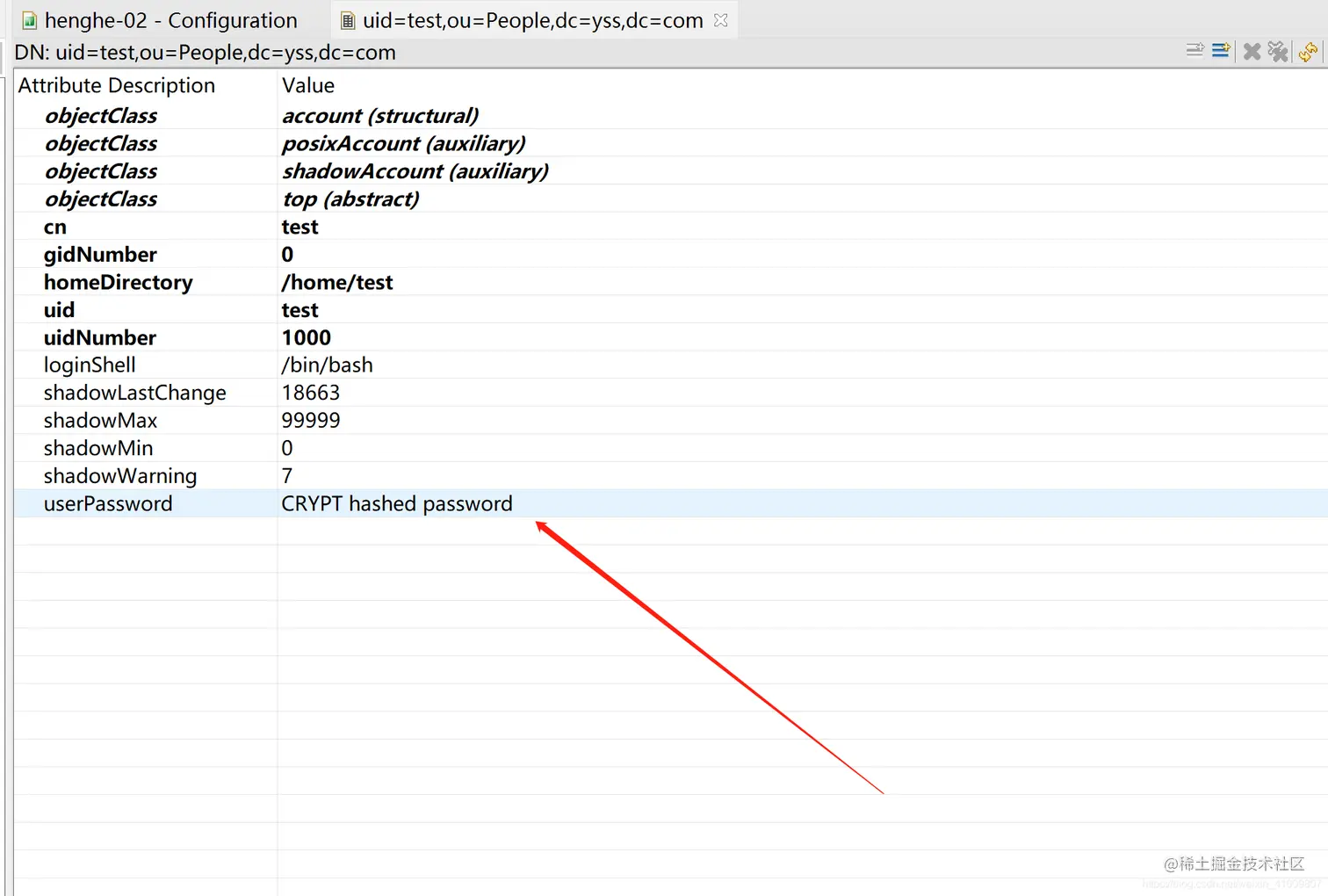This screenshot has height=896, width=1328.
Task: Select the shadowWarning value 7
Action: 287,476
